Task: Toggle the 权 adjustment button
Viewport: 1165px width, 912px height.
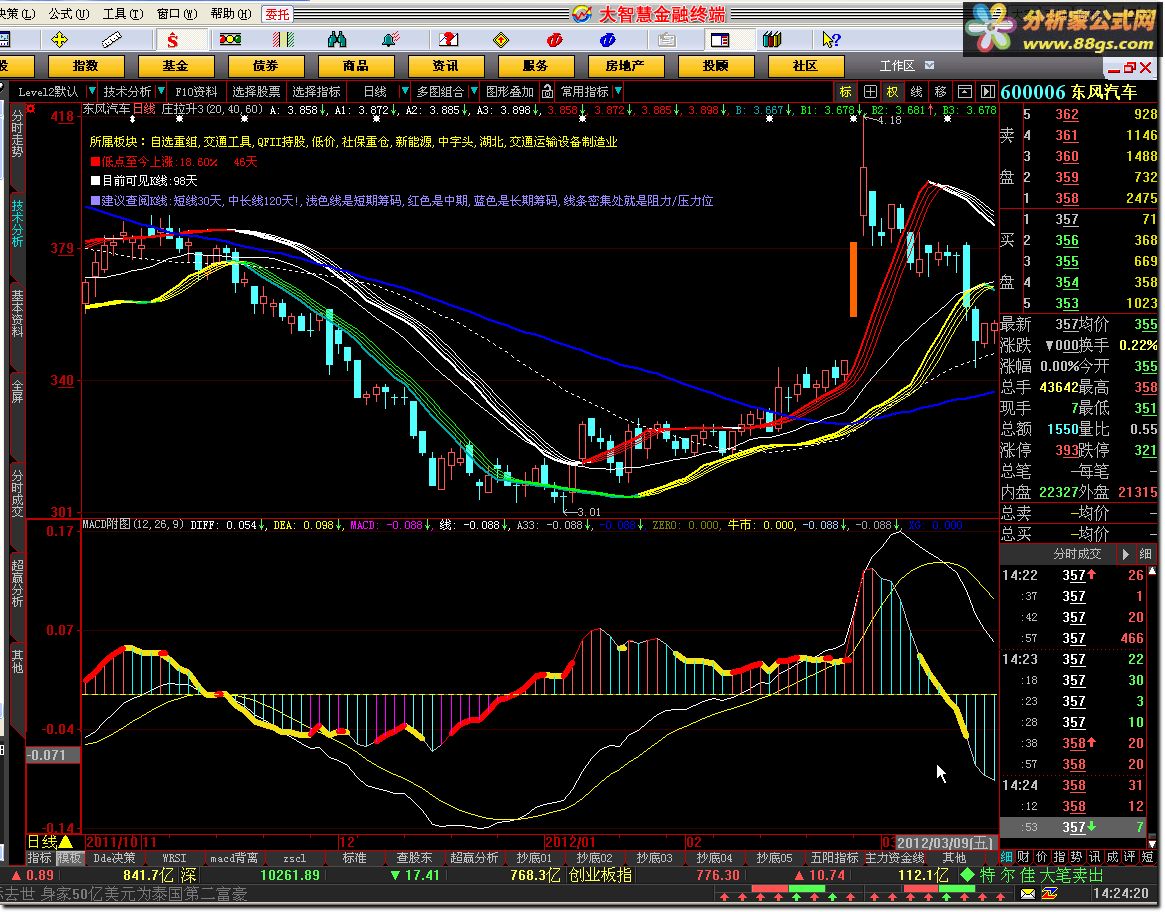Action: 892,91
